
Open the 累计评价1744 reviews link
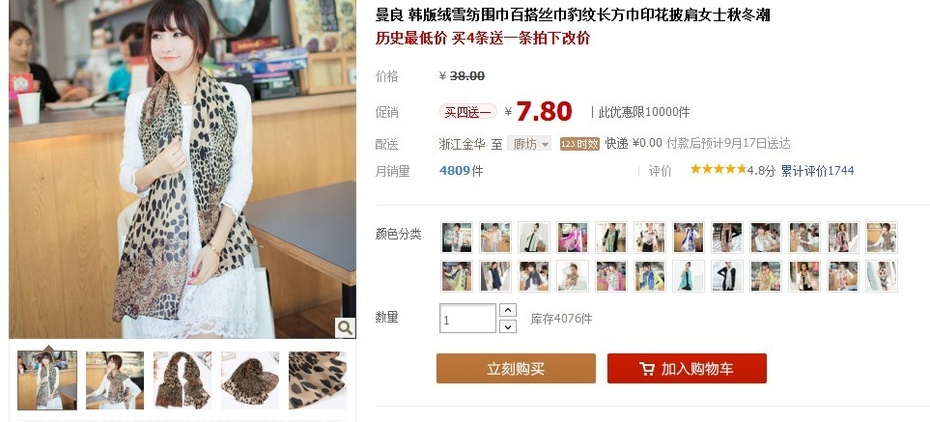coord(817,171)
